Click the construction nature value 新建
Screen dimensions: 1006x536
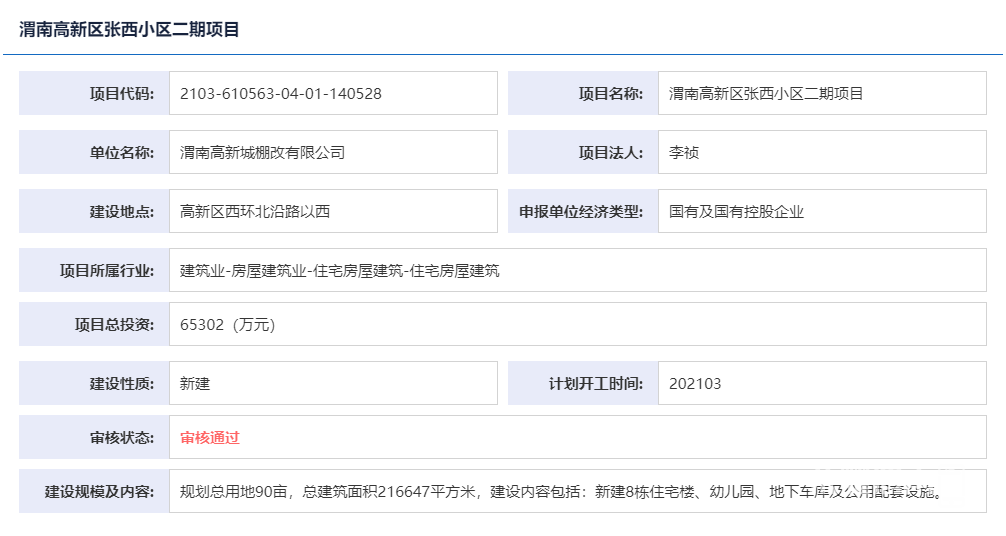(195, 383)
